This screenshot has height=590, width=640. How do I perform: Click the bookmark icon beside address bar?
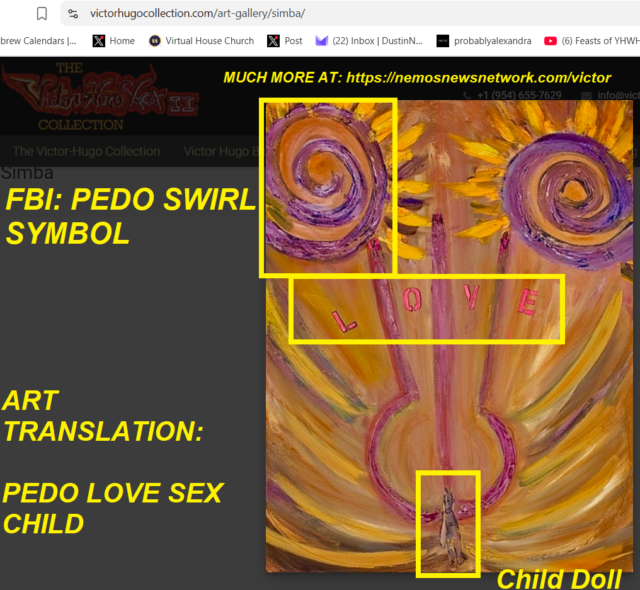point(42,13)
